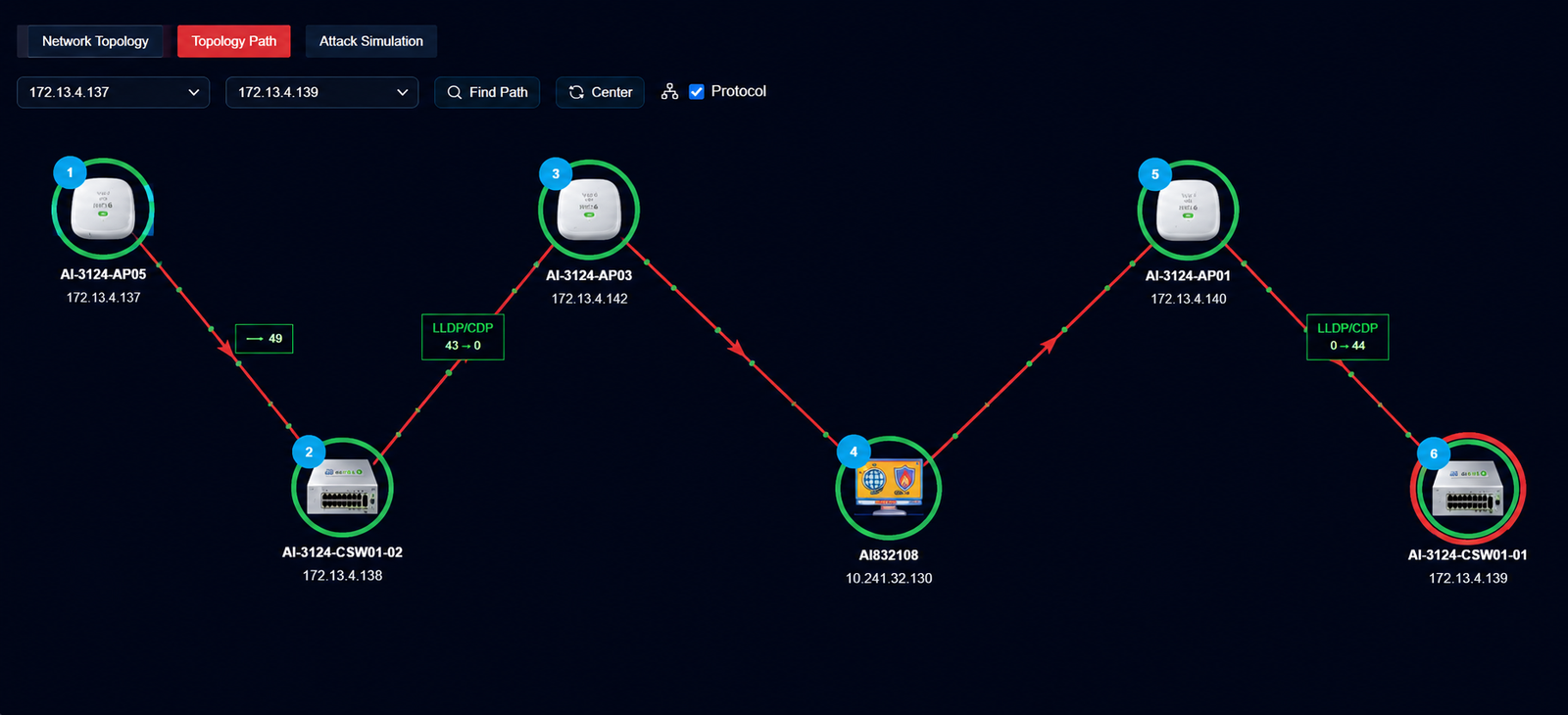Click the LLDP/CDP 0→44 link label
This screenshot has width=1568, height=715.
(1347, 337)
